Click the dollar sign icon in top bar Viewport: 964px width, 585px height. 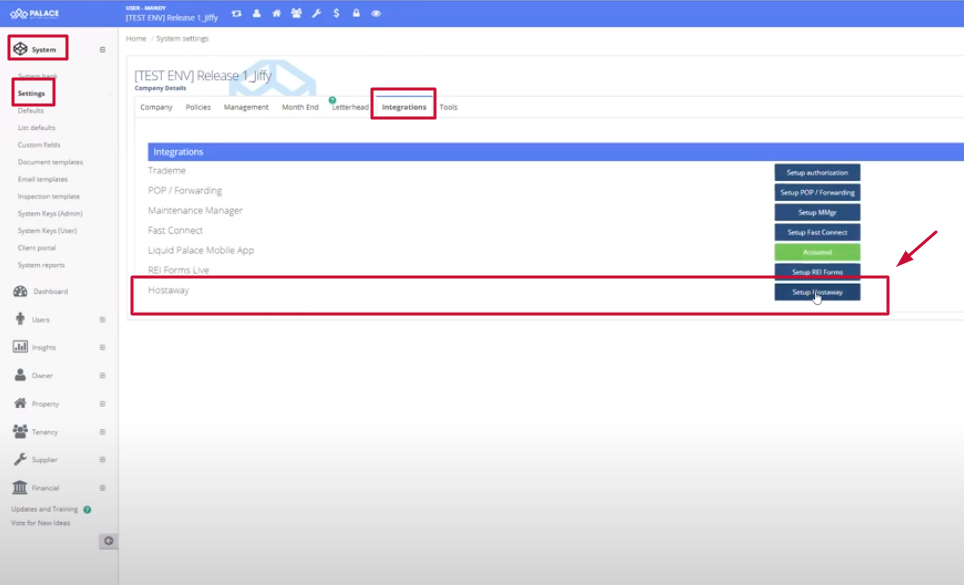[336, 14]
